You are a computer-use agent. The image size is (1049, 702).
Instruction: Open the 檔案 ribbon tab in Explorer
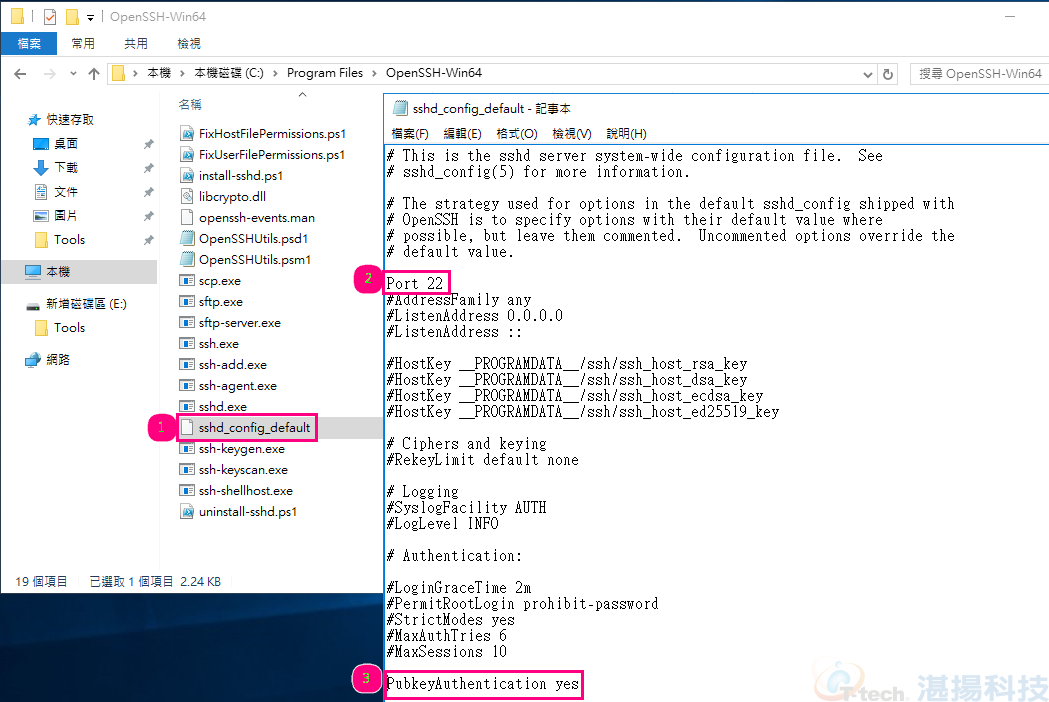coord(29,43)
